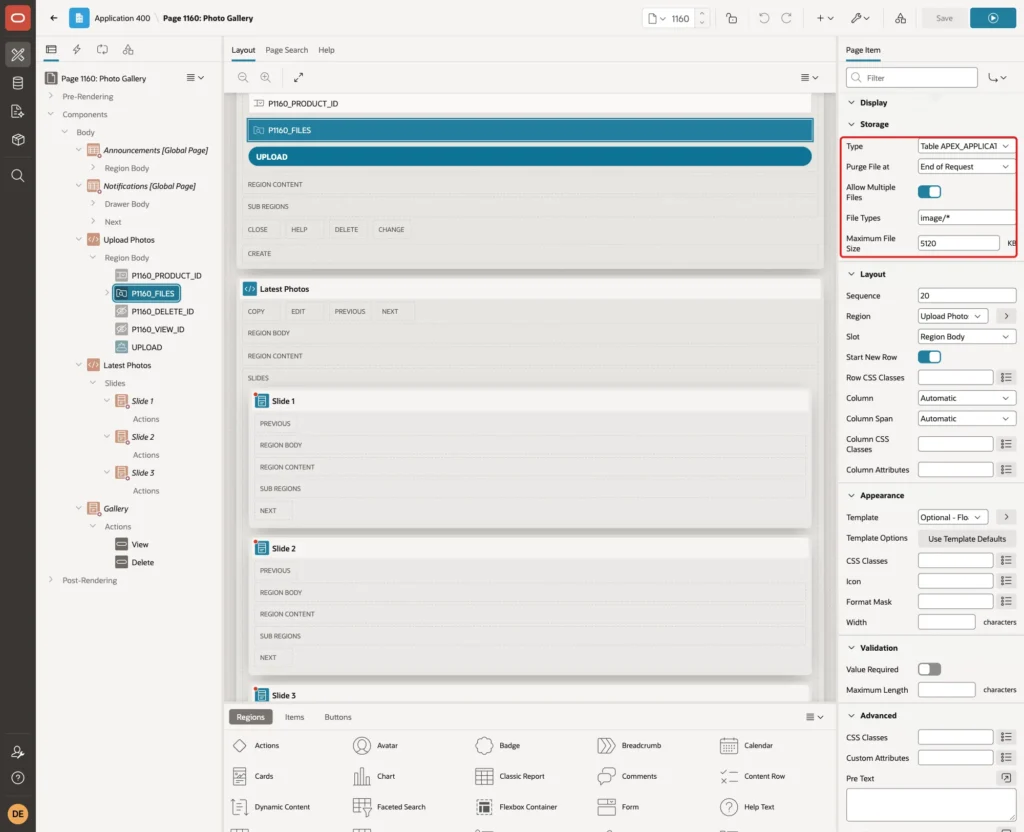Open the tree options menu icon
This screenshot has height=832, width=1024.
(x=195, y=78)
